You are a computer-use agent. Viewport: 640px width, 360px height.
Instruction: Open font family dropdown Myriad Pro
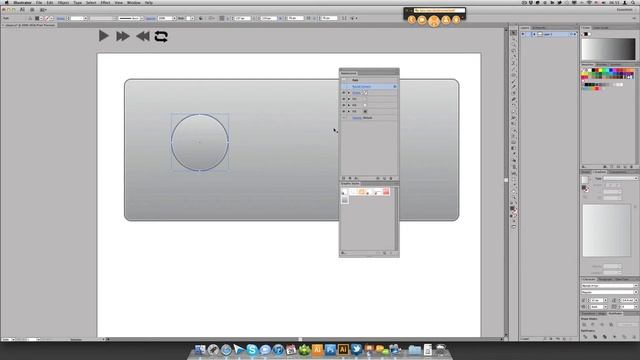coord(609,286)
